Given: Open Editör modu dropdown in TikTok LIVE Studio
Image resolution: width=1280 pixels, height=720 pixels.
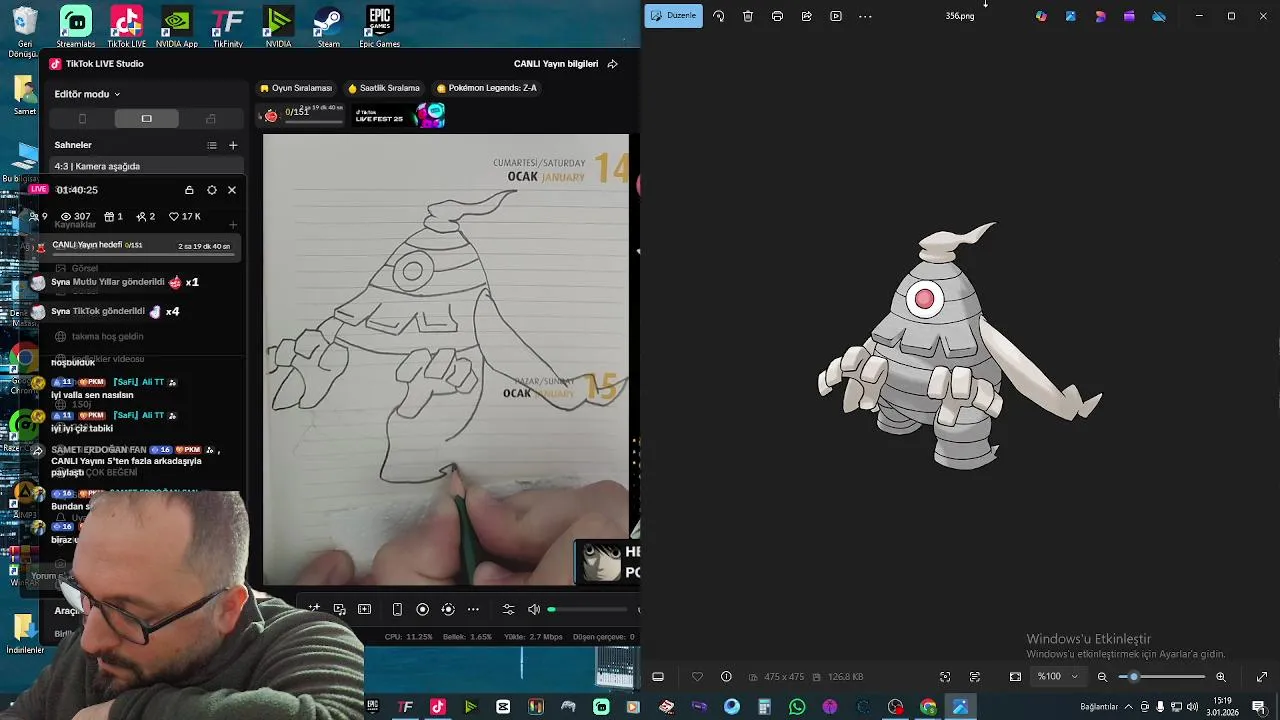Looking at the screenshot, I should [87, 94].
